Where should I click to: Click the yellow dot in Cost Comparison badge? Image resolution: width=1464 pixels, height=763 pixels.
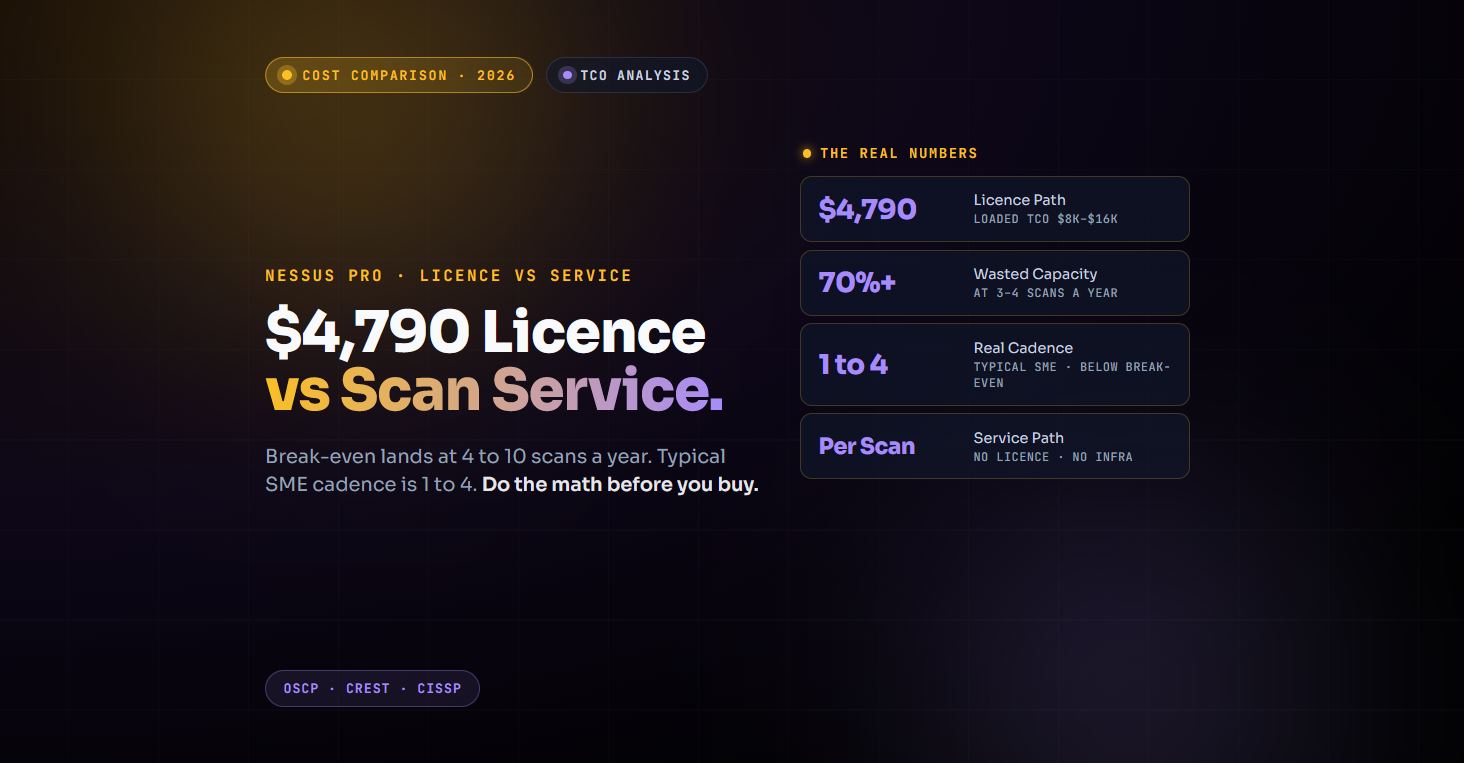[287, 75]
